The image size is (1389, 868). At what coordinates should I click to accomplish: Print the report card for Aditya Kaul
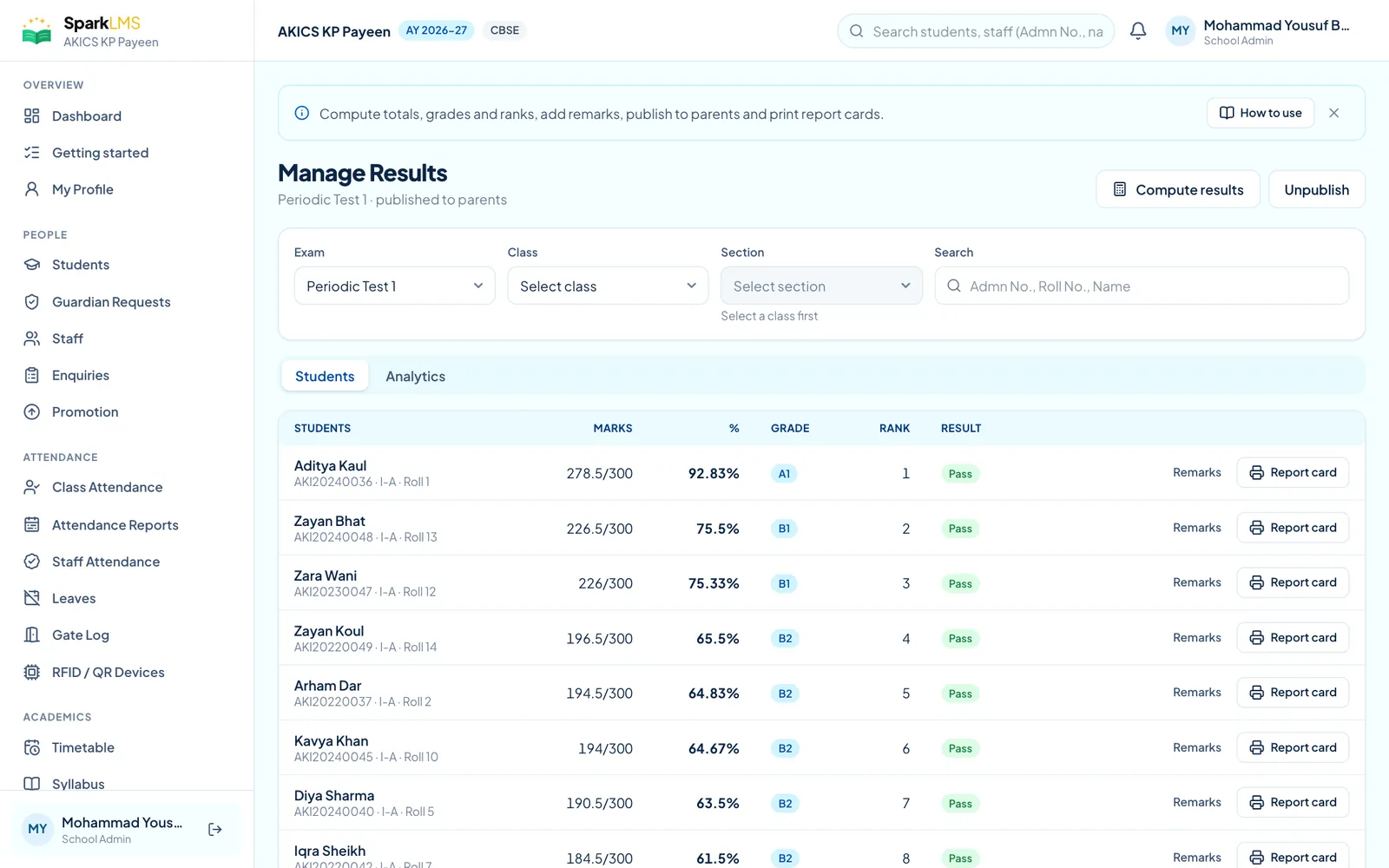click(1293, 472)
